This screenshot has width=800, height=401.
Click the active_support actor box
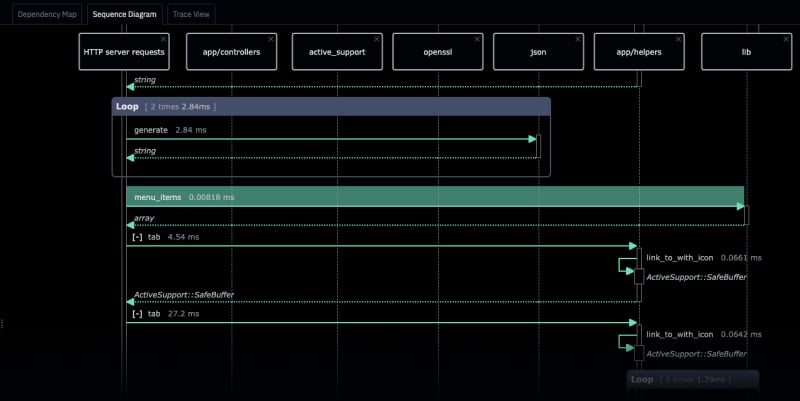click(x=337, y=52)
